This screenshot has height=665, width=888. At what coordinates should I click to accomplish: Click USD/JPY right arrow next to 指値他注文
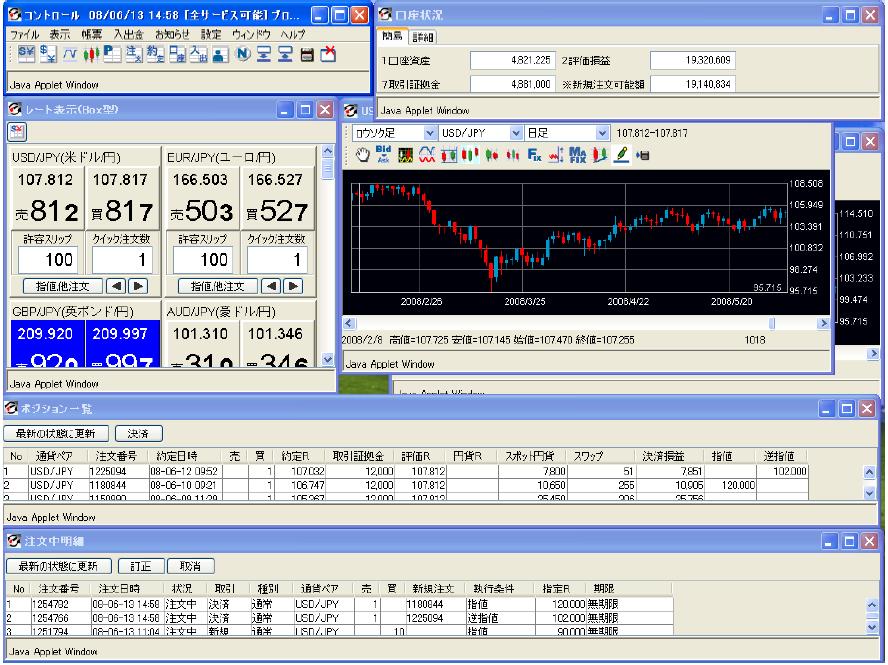138,286
